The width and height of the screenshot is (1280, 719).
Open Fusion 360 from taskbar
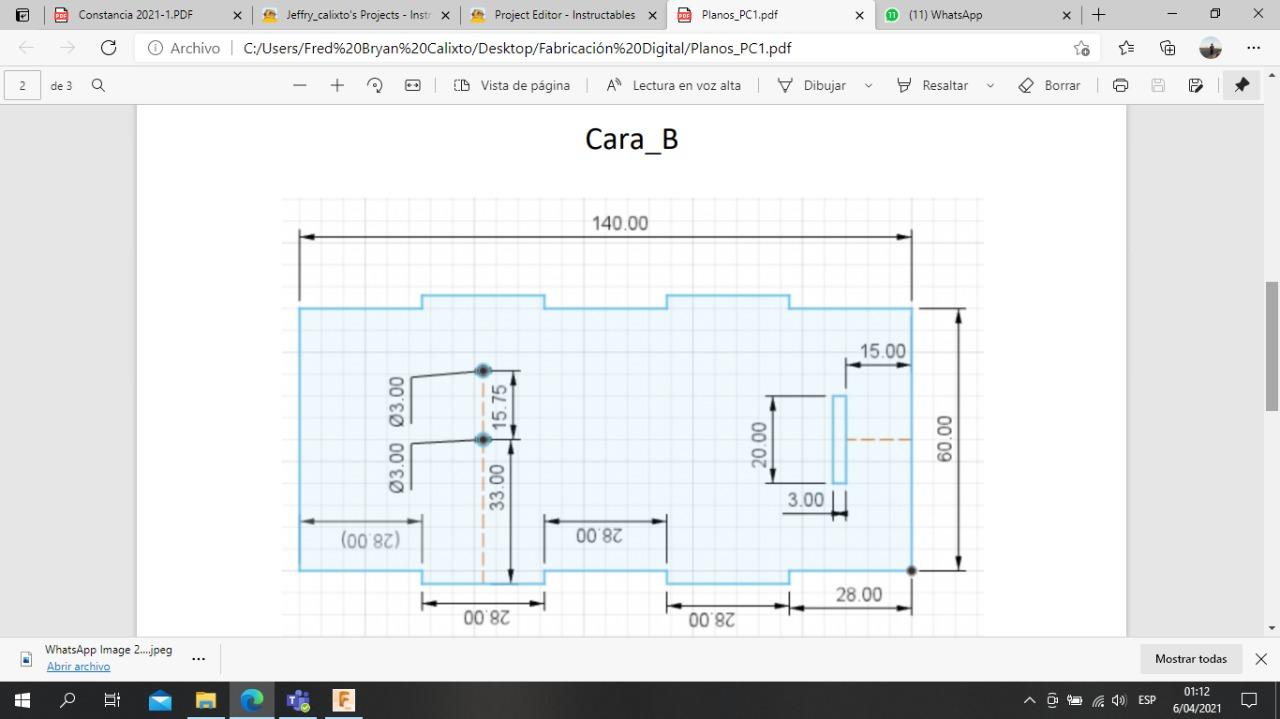343,700
